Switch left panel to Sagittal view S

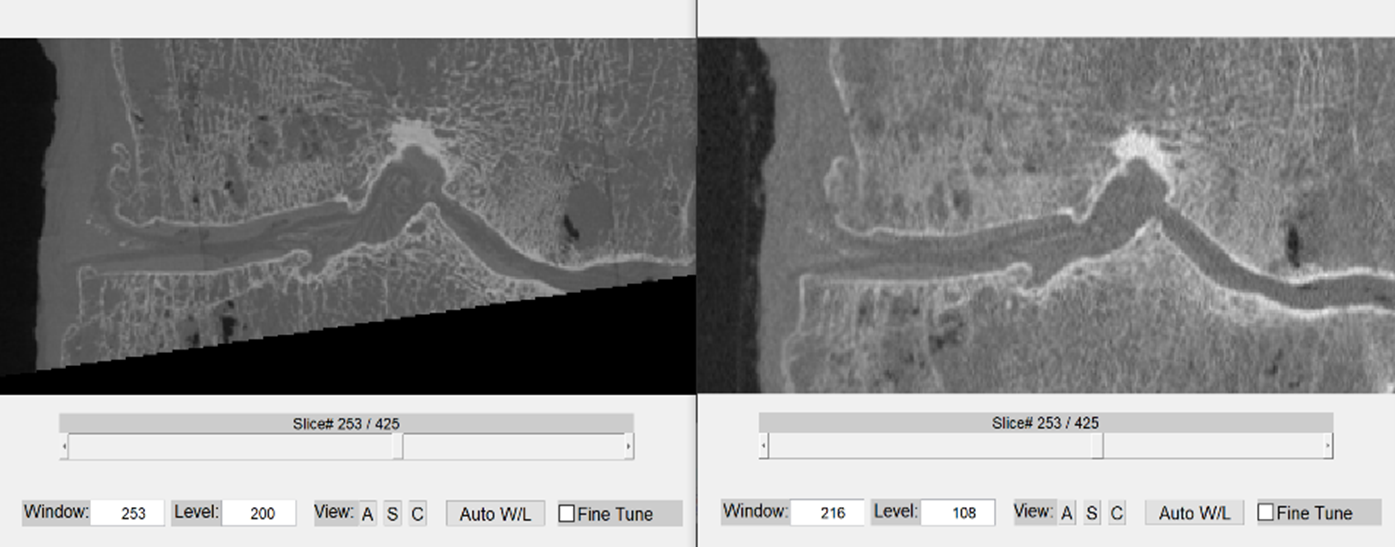point(392,514)
